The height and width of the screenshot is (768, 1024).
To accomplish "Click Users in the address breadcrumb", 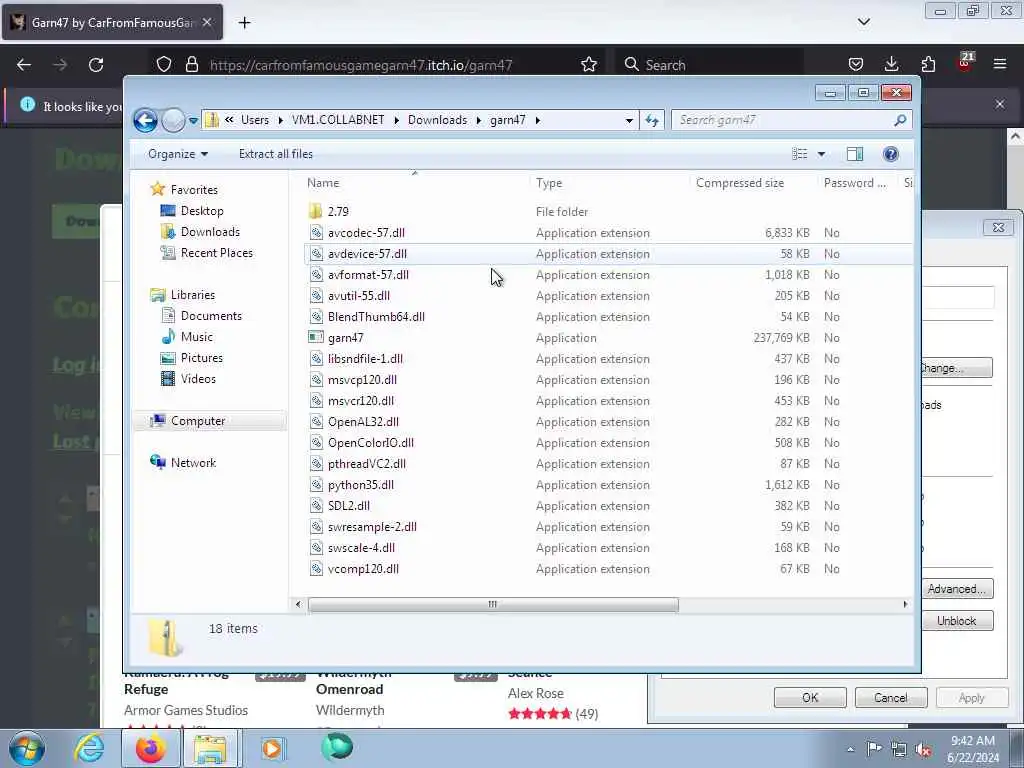I will pos(255,120).
